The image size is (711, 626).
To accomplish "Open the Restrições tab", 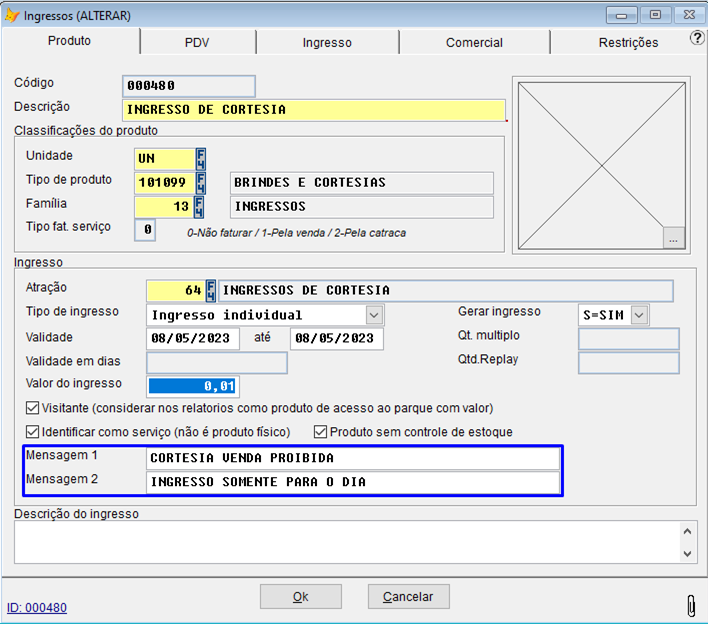I will 627,43.
